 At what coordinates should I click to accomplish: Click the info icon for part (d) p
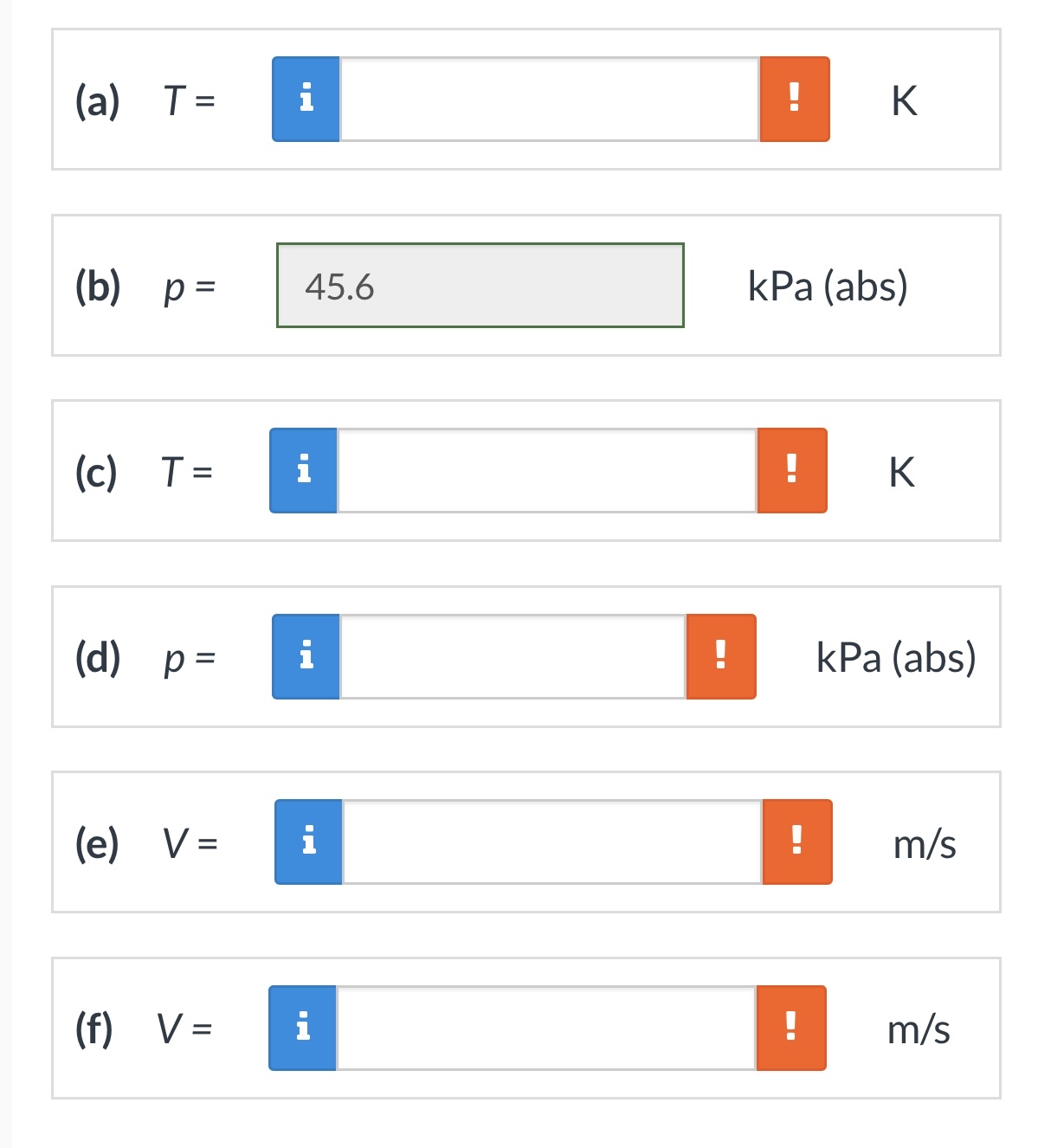tap(305, 658)
